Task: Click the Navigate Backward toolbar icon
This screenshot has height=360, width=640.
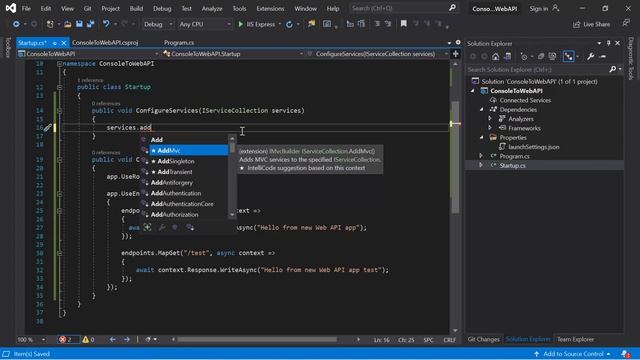Action: pyautogui.click(x=16, y=24)
